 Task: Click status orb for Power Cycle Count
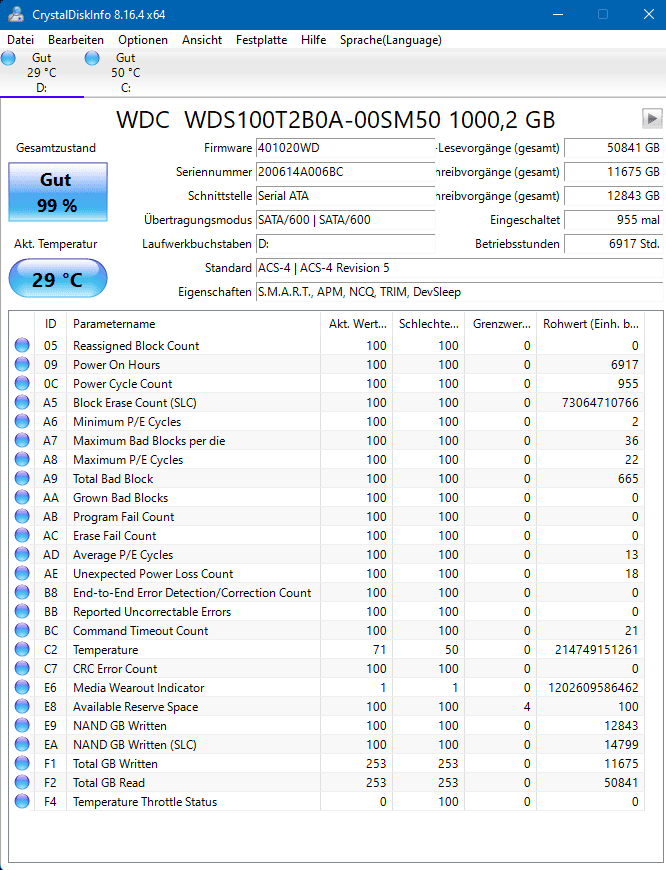coord(22,383)
